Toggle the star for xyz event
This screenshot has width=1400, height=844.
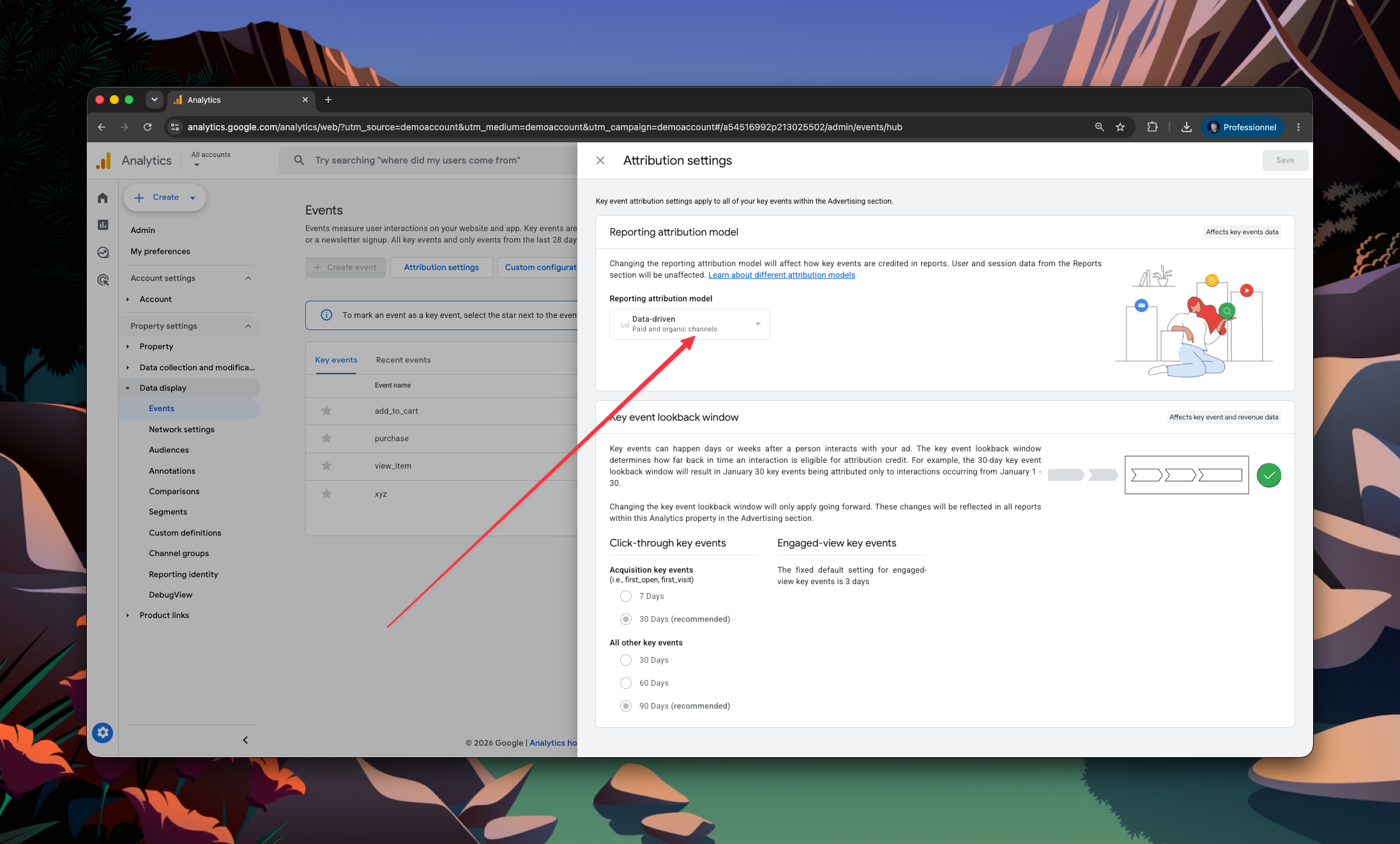tap(326, 494)
